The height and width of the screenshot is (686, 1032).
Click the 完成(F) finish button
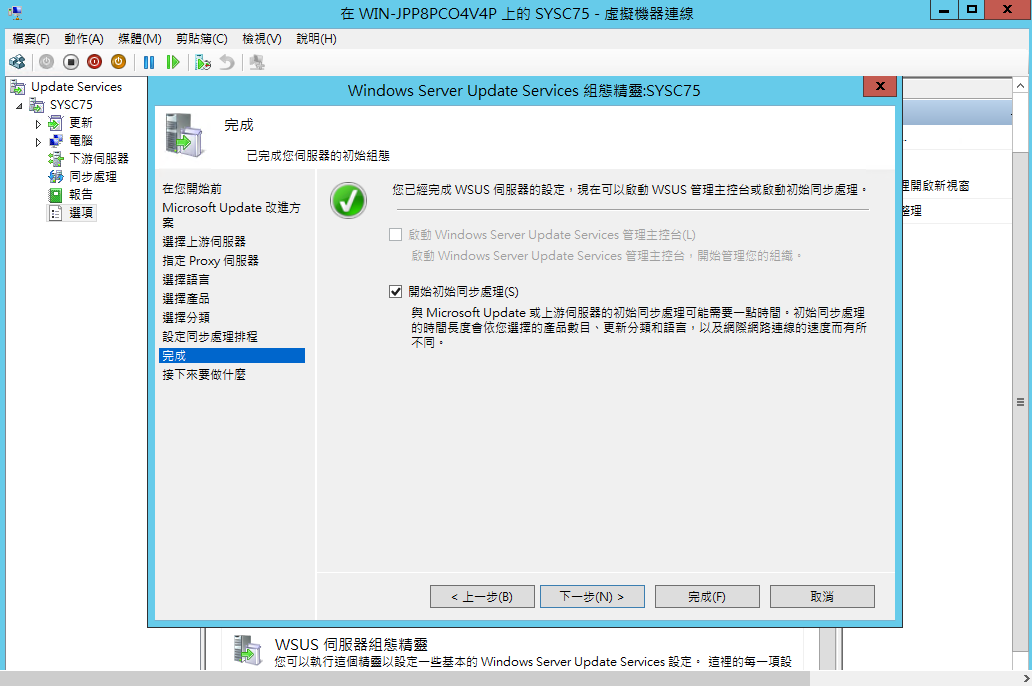click(x=707, y=596)
